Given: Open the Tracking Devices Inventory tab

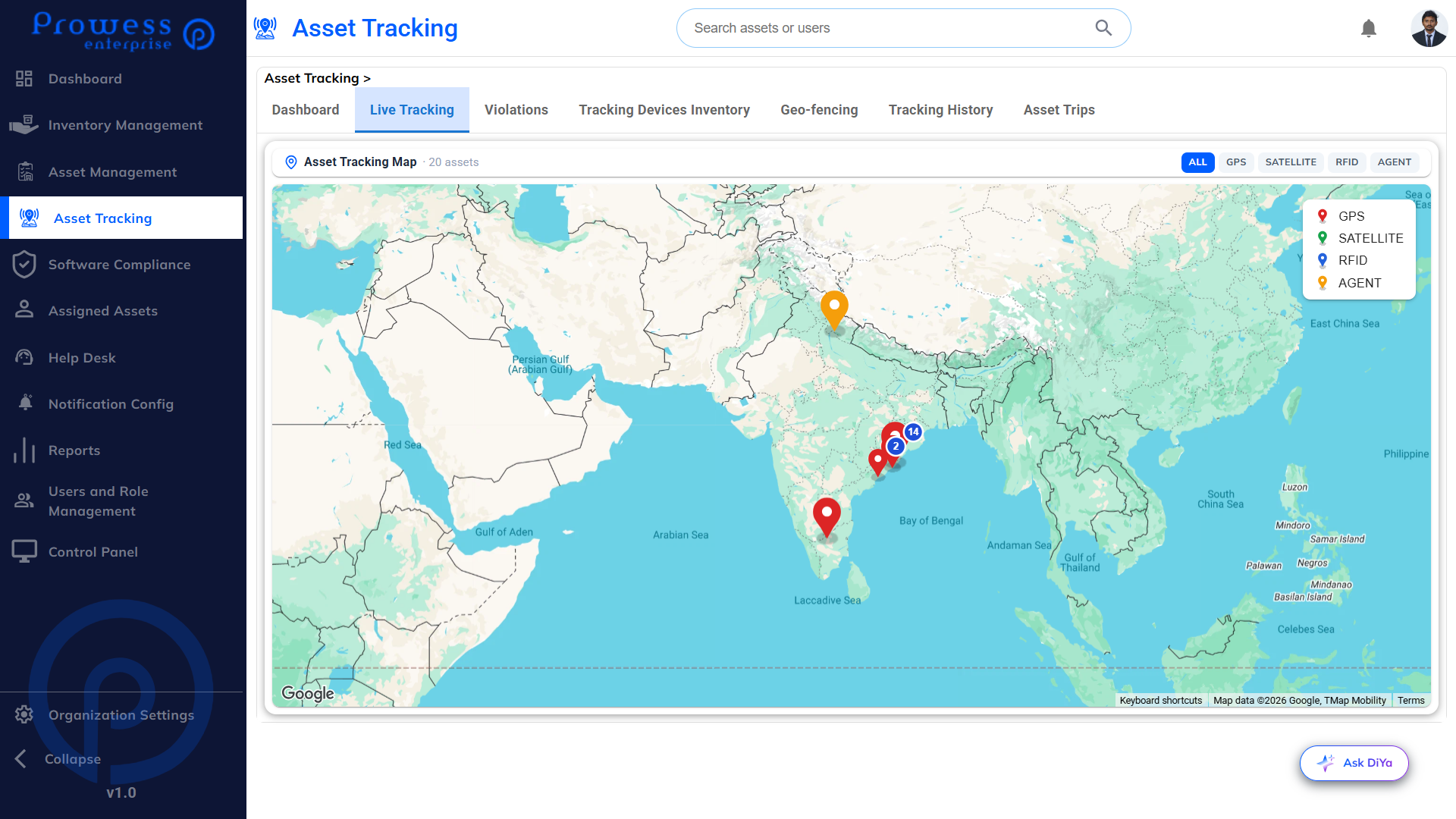Looking at the screenshot, I should click(x=664, y=110).
